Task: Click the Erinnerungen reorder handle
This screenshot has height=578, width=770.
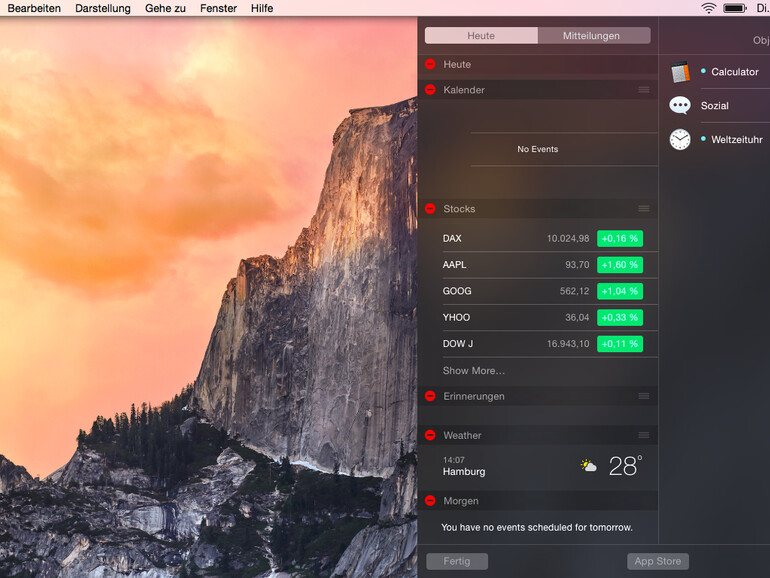Action: [x=644, y=396]
